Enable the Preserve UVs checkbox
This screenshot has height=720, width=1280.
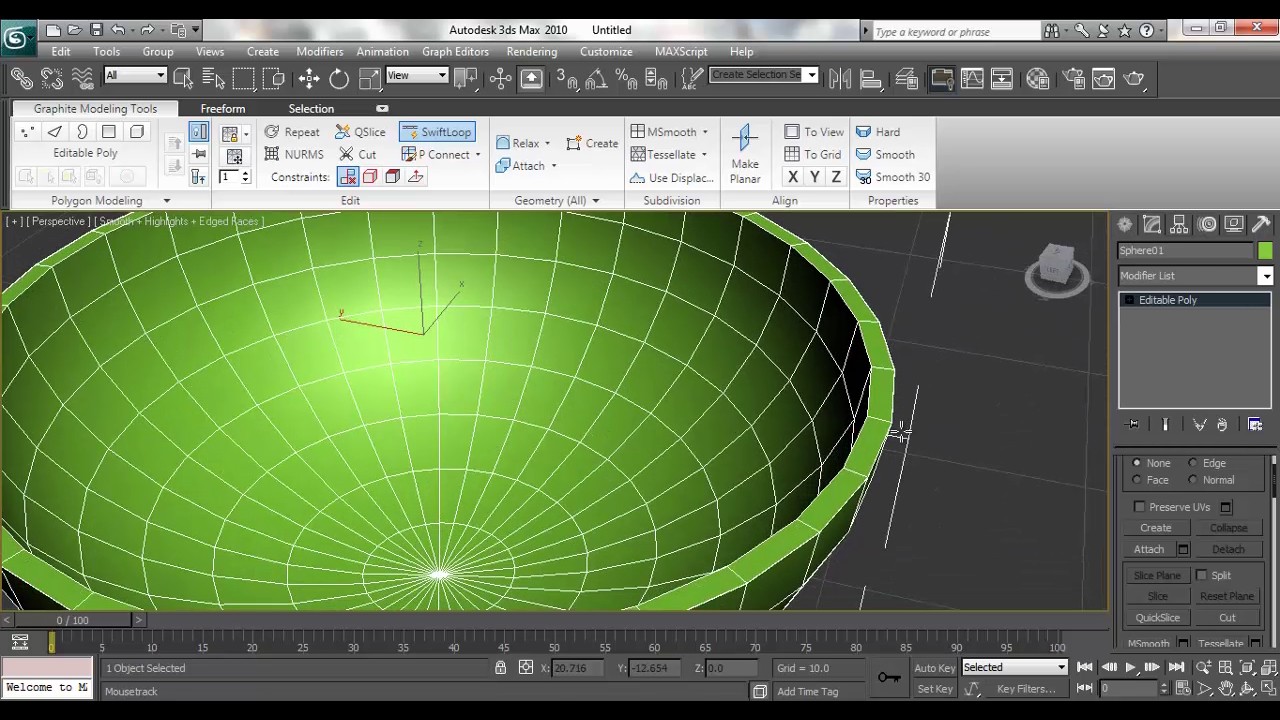1139,507
